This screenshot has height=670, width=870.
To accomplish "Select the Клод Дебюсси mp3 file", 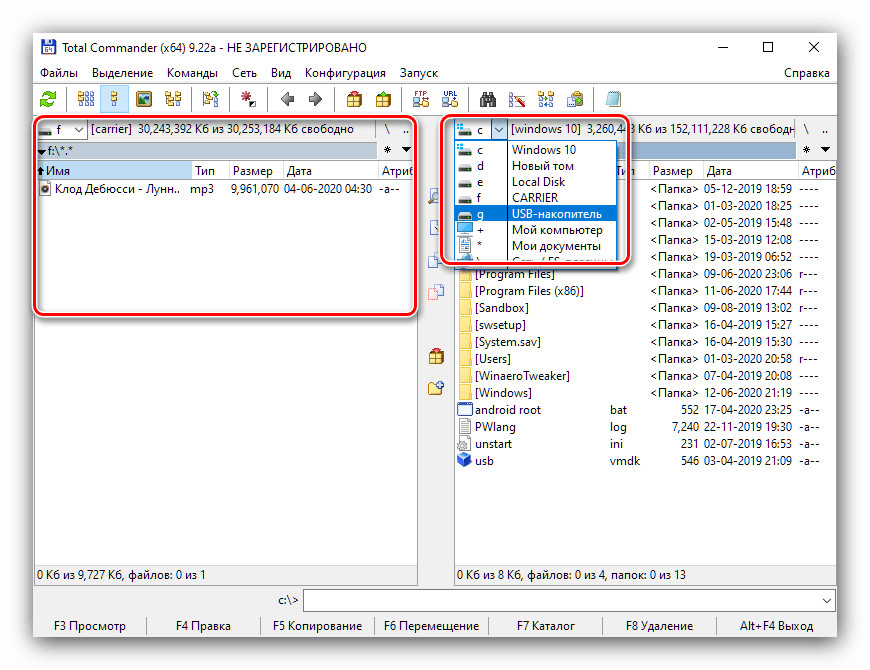I will click(117, 188).
